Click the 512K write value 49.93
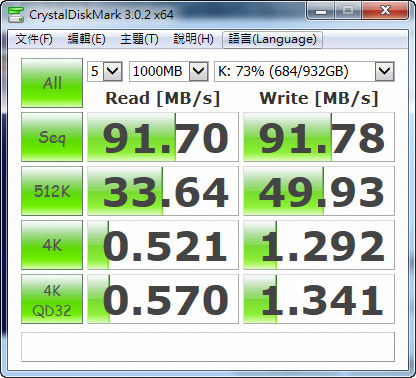This screenshot has height=378, width=416. [x=319, y=191]
